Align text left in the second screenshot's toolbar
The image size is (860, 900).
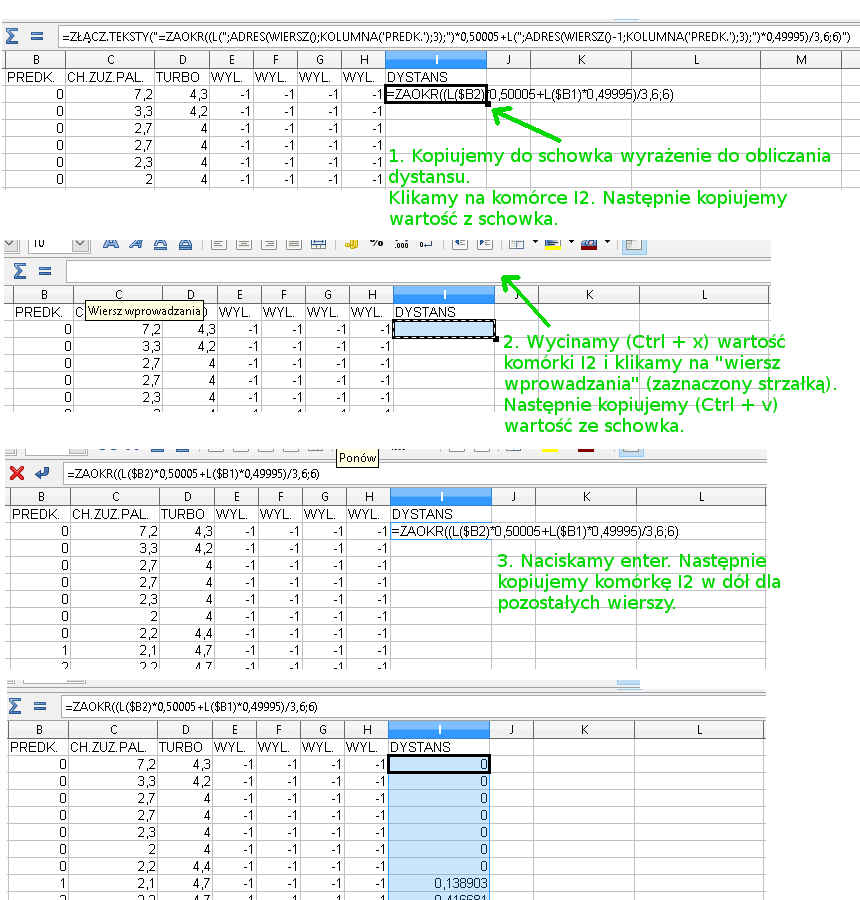click(x=218, y=244)
